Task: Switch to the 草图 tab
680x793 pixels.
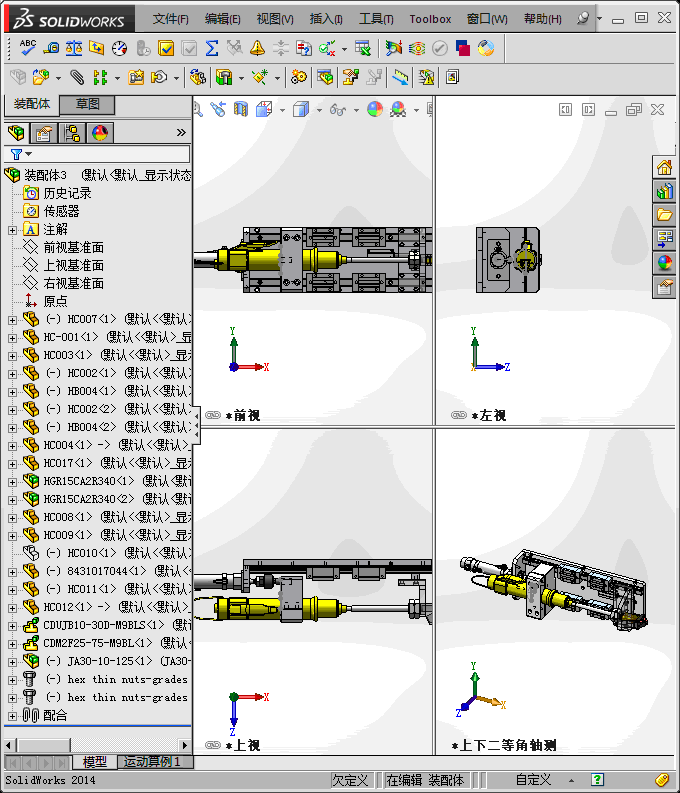Action: pyautogui.click(x=87, y=105)
